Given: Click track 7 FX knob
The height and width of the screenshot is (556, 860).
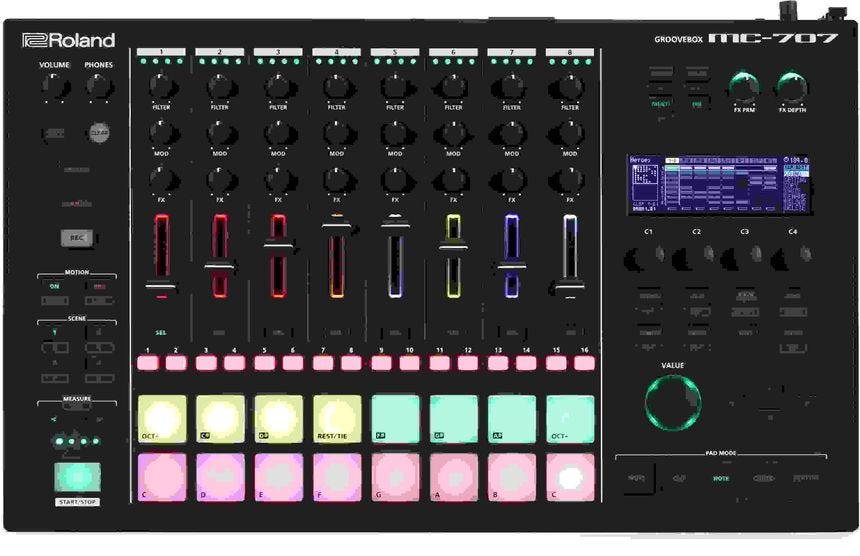Looking at the screenshot, I should (511, 180).
